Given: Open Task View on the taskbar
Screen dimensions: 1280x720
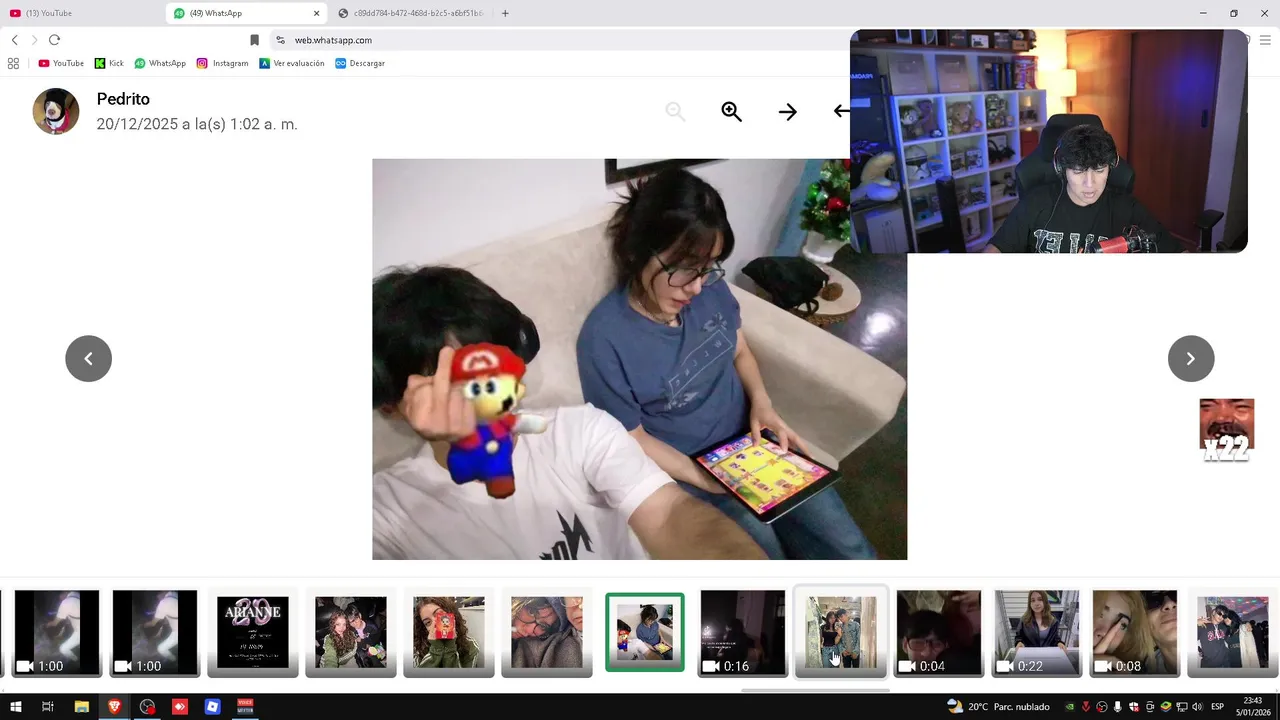Looking at the screenshot, I should click(47, 706).
